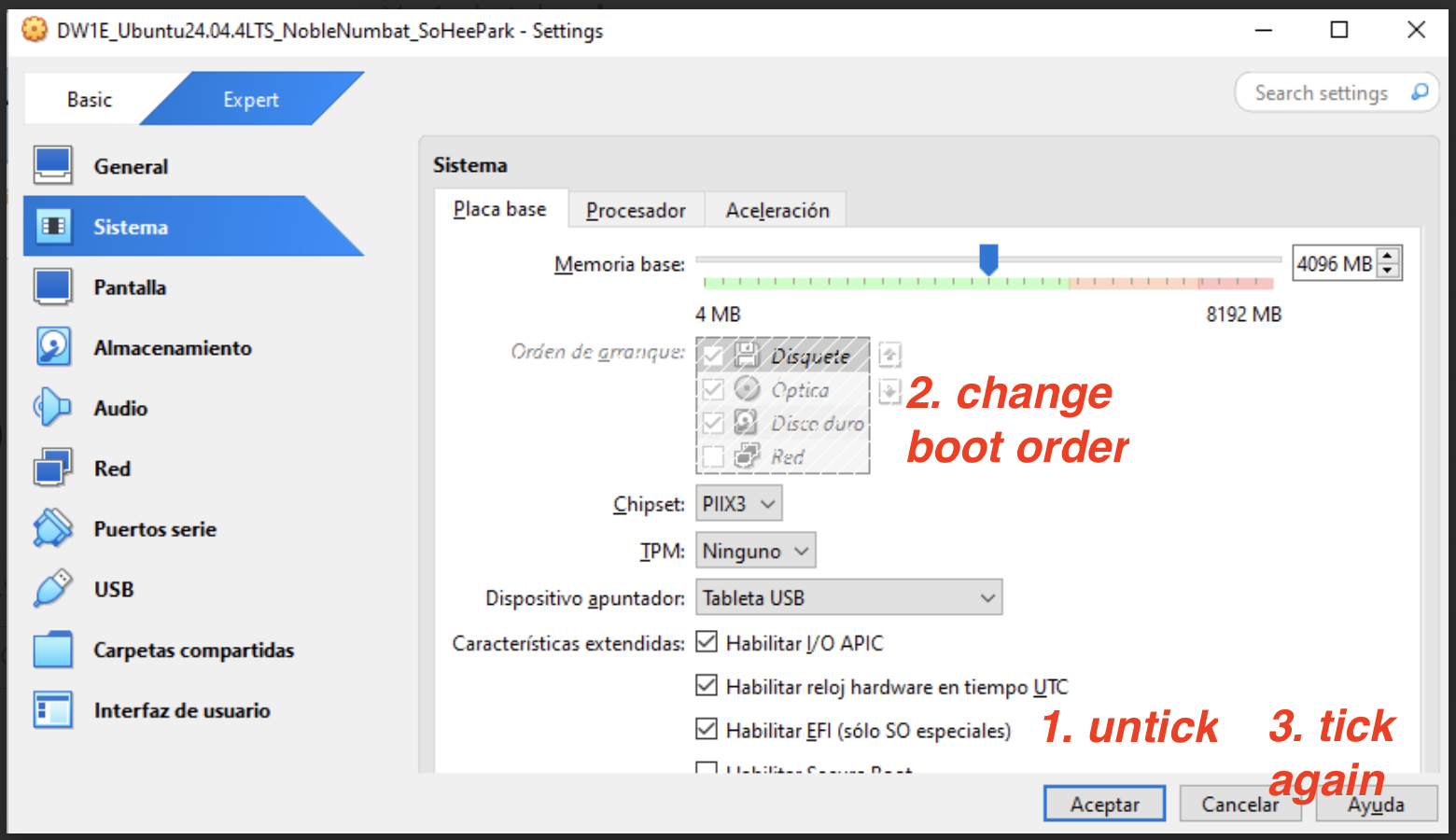This screenshot has width=1456, height=840.
Task: Click the memory slider red zone
Action: (x=1236, y=282)
